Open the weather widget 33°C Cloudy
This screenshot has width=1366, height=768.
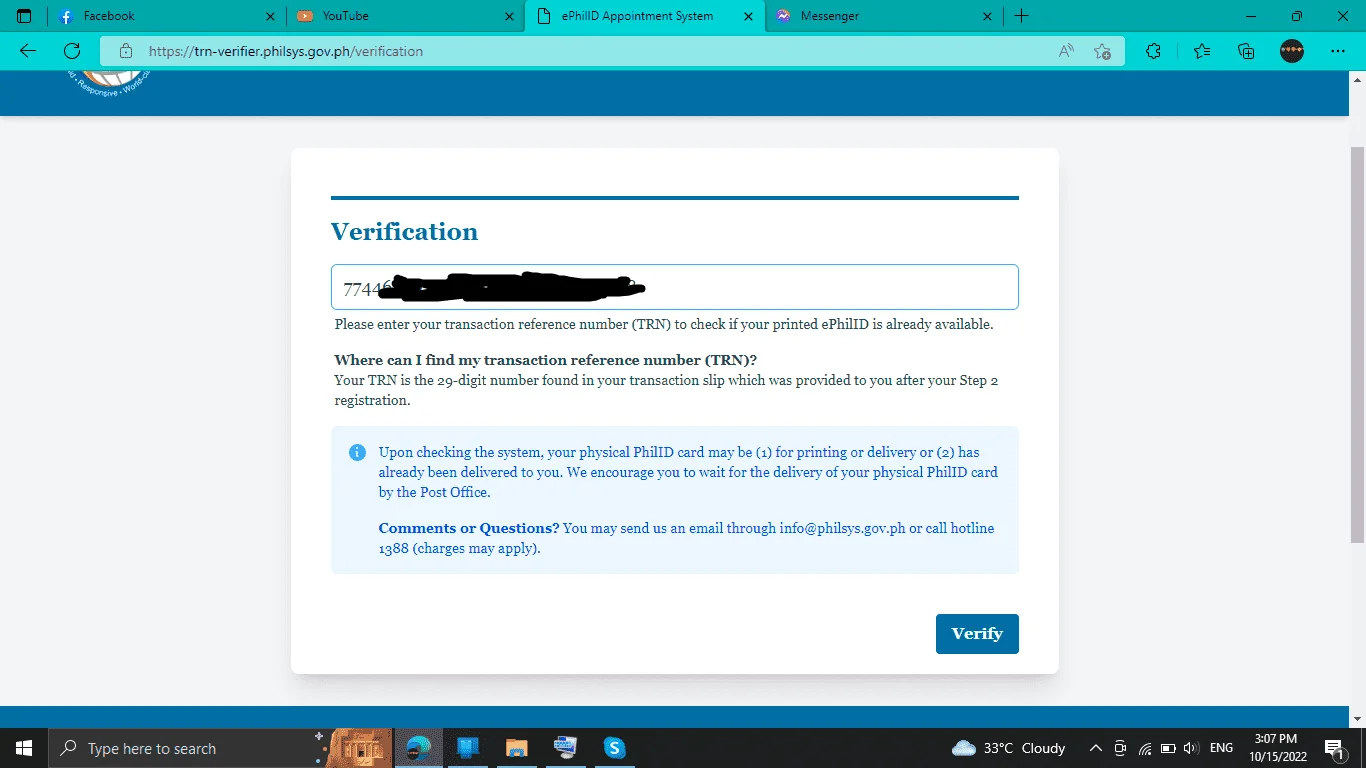pos(1009,748)
